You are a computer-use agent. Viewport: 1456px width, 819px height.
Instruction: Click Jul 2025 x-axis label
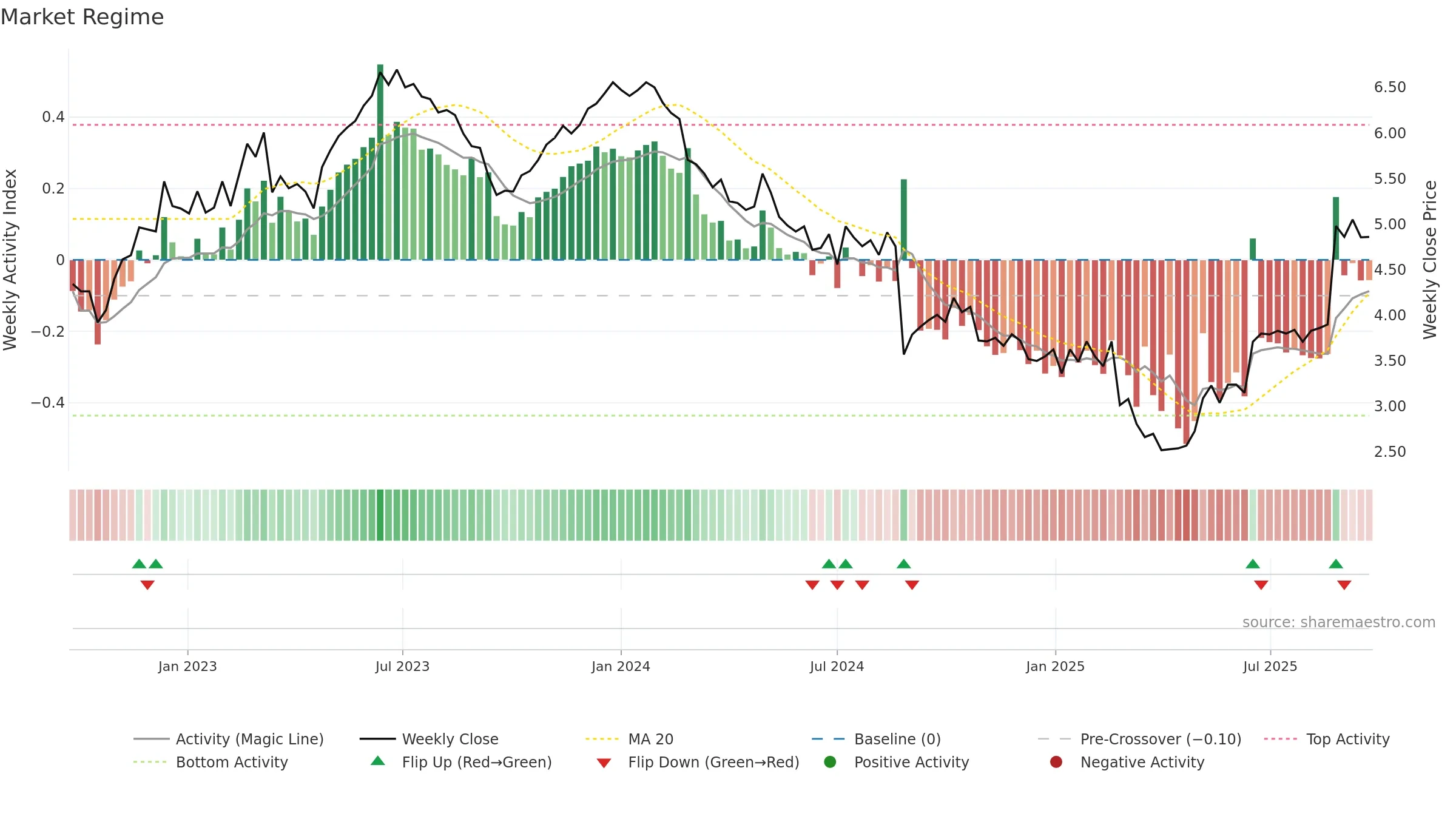(x=1270, y=666)
